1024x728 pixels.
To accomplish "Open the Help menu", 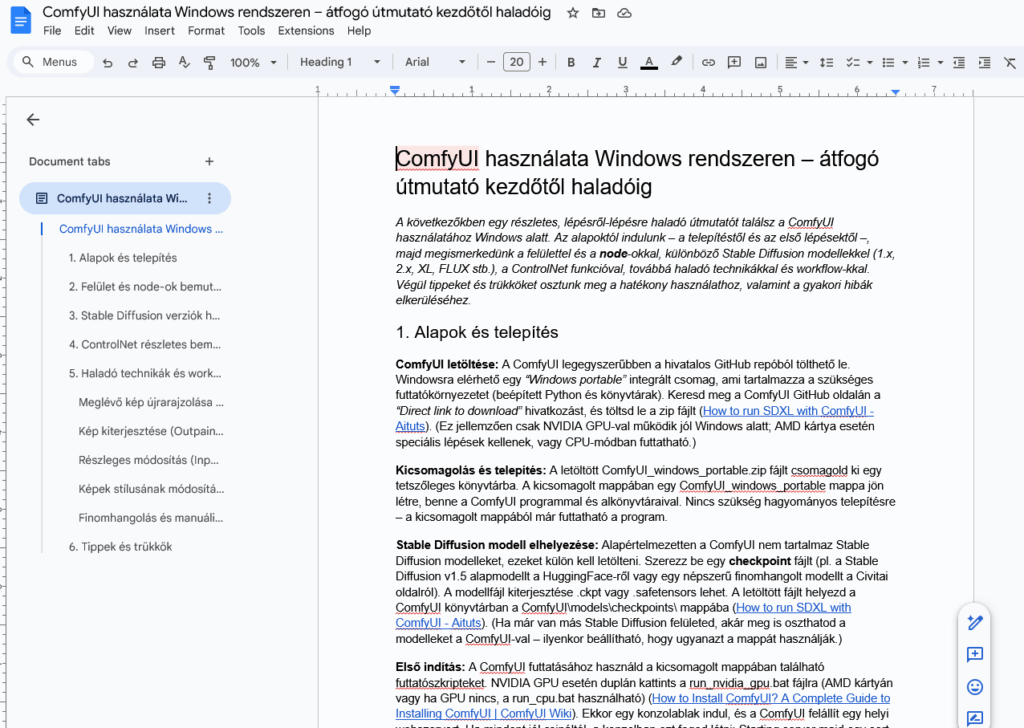I will 359,31.
